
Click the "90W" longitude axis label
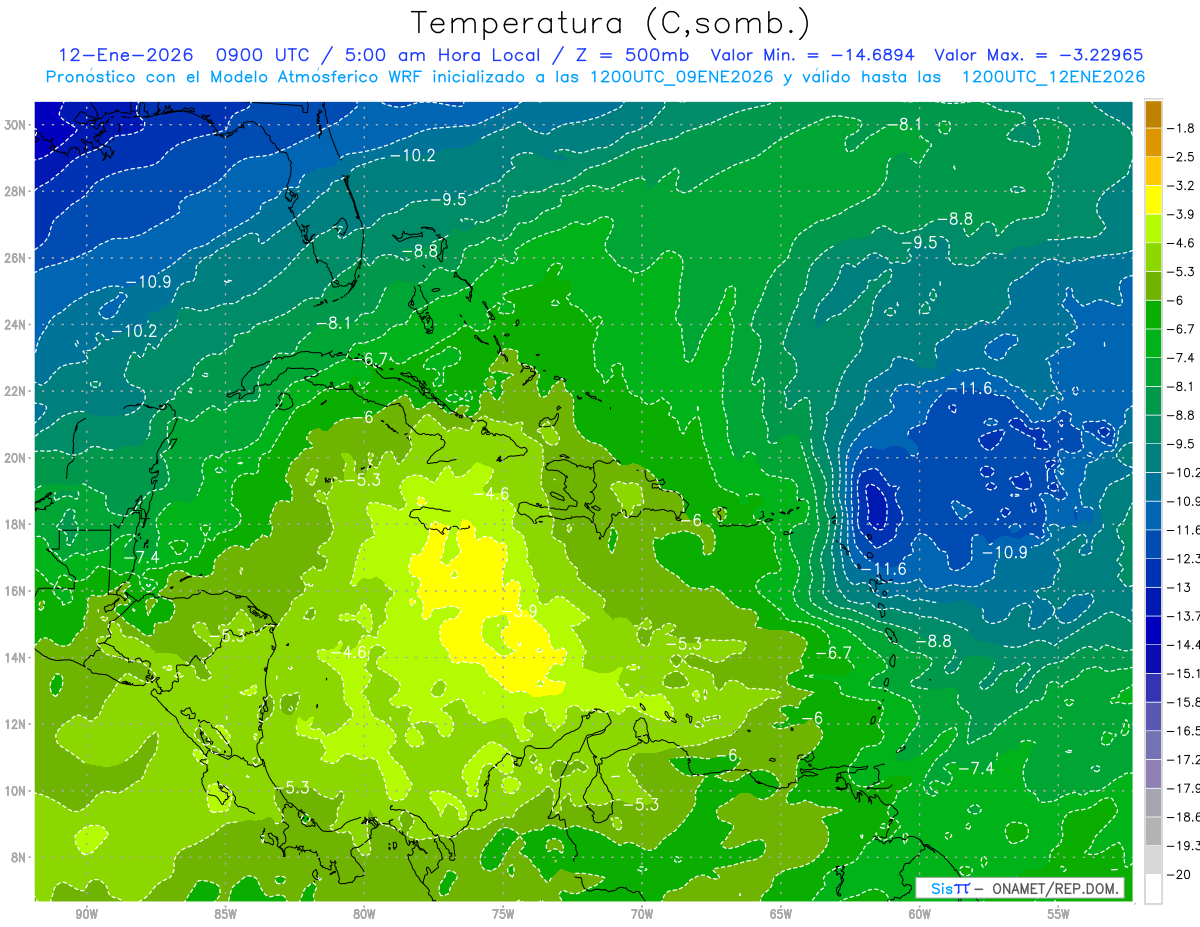point(86,914)
